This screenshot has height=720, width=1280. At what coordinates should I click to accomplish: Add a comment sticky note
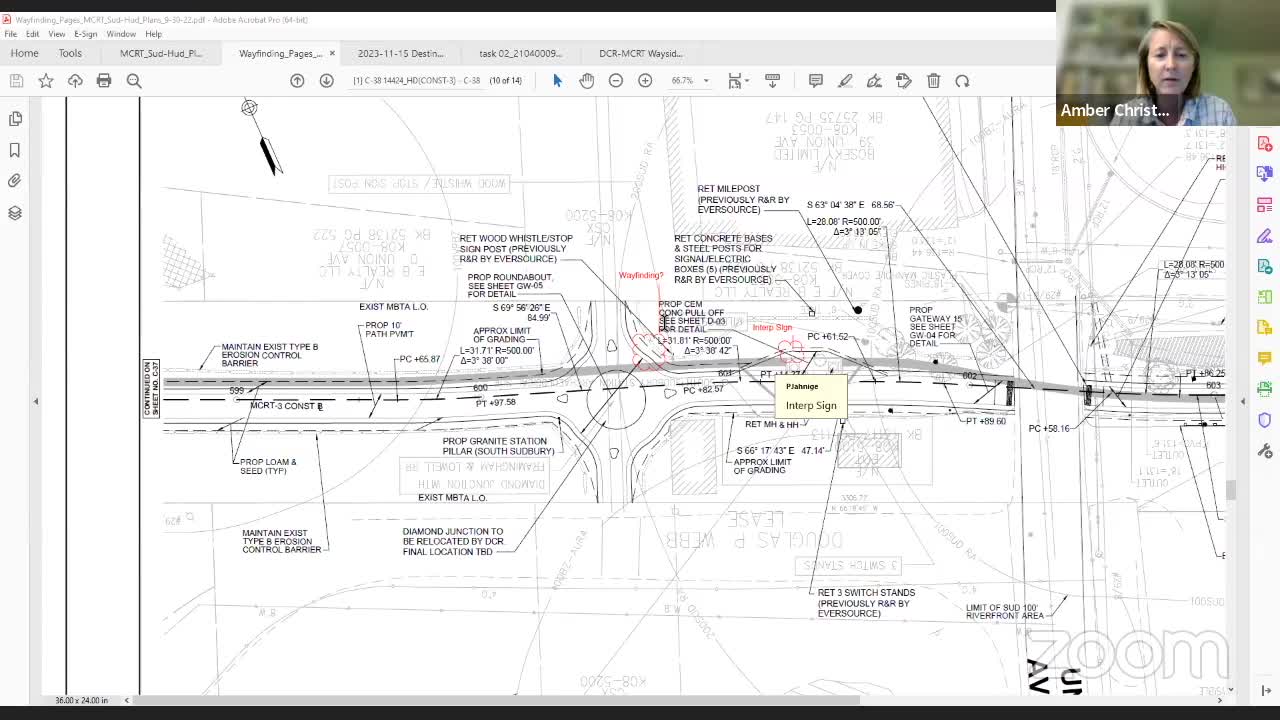click(x=816, y=81)
